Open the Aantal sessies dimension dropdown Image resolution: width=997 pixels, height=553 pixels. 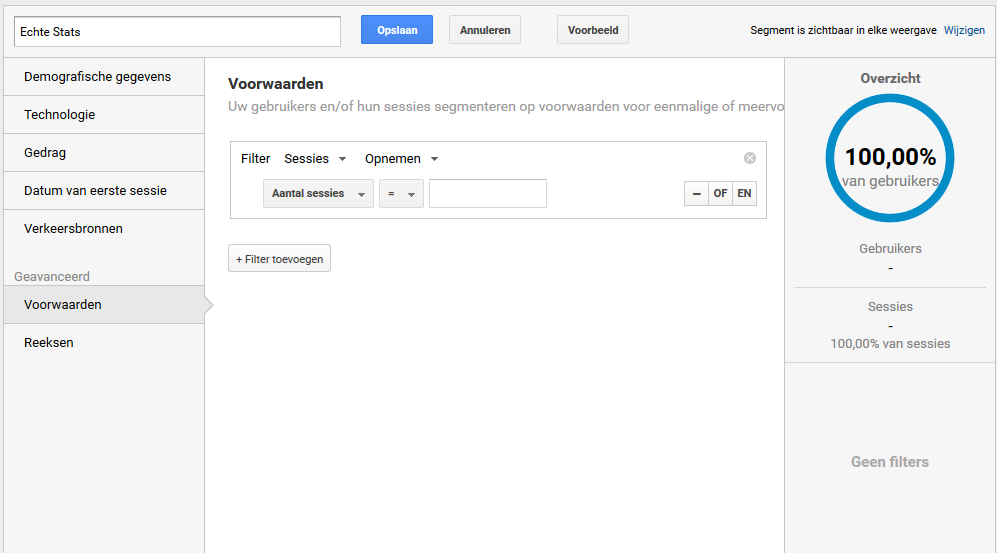[x=318, y=194]
